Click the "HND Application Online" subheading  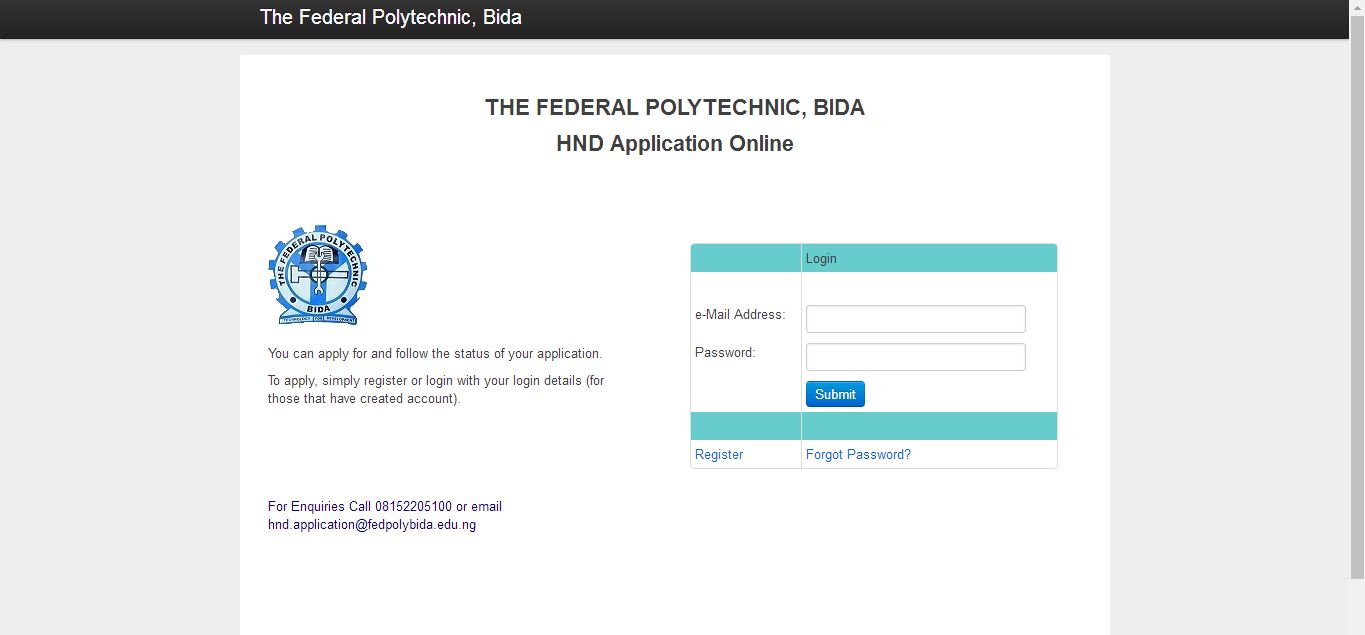coord(675,144)
